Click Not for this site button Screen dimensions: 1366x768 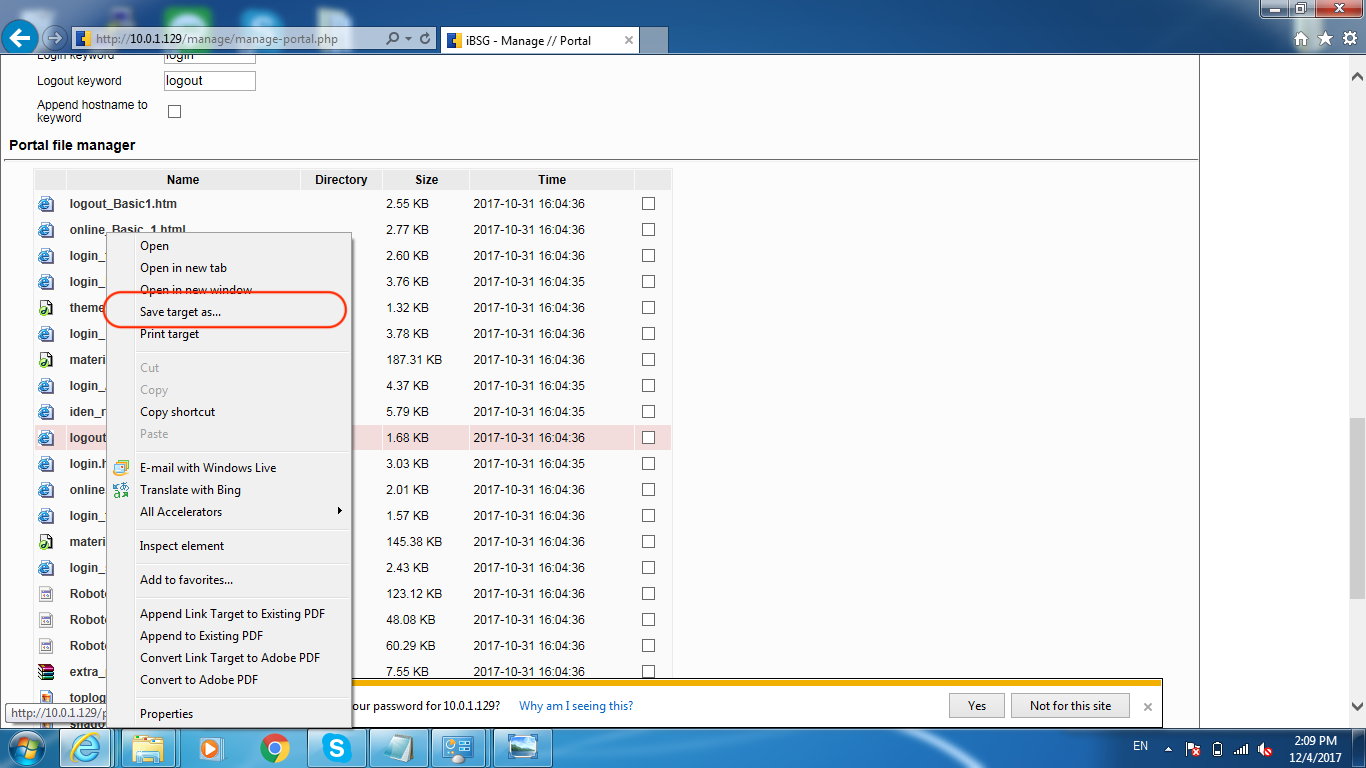pyautogui.click(x=1070, y=705)
